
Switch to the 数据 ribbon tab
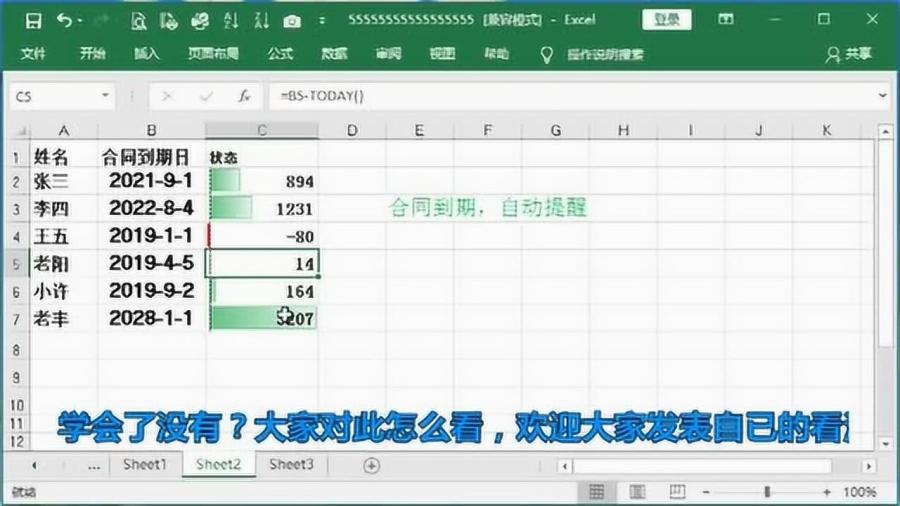(x=334, y=54)
